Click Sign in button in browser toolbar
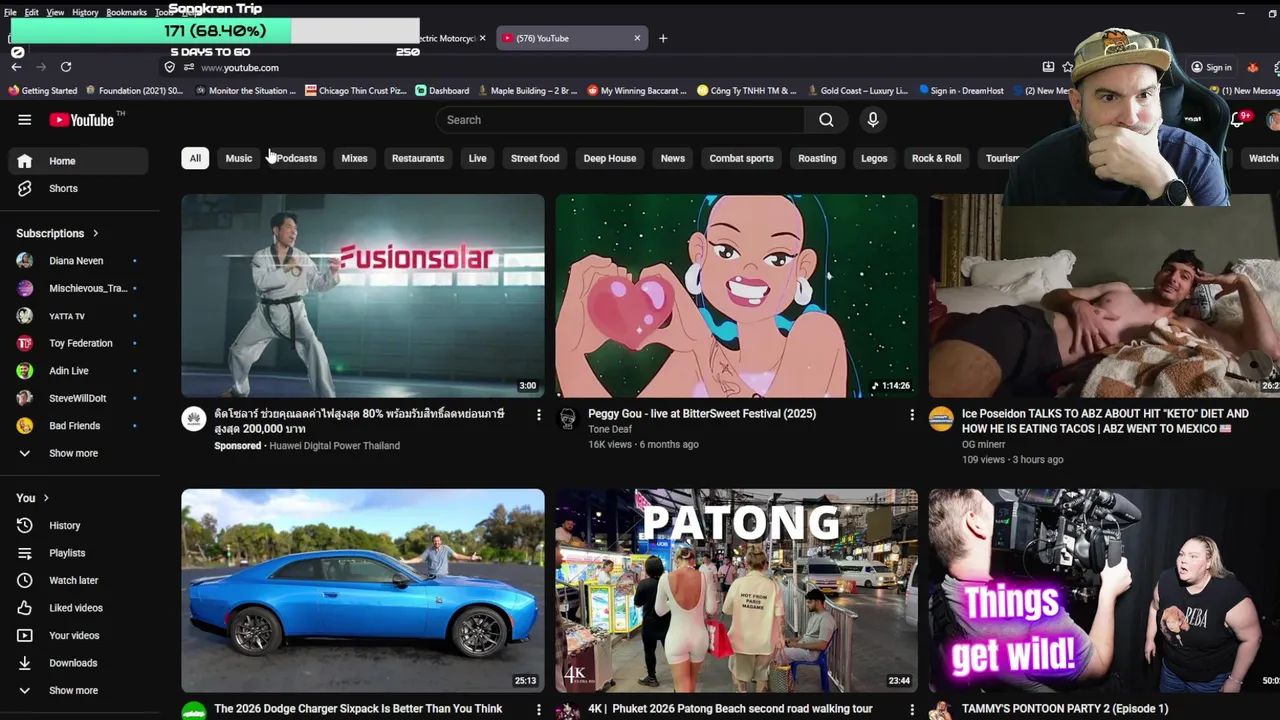1280x720 pixels. point(1210,68)
